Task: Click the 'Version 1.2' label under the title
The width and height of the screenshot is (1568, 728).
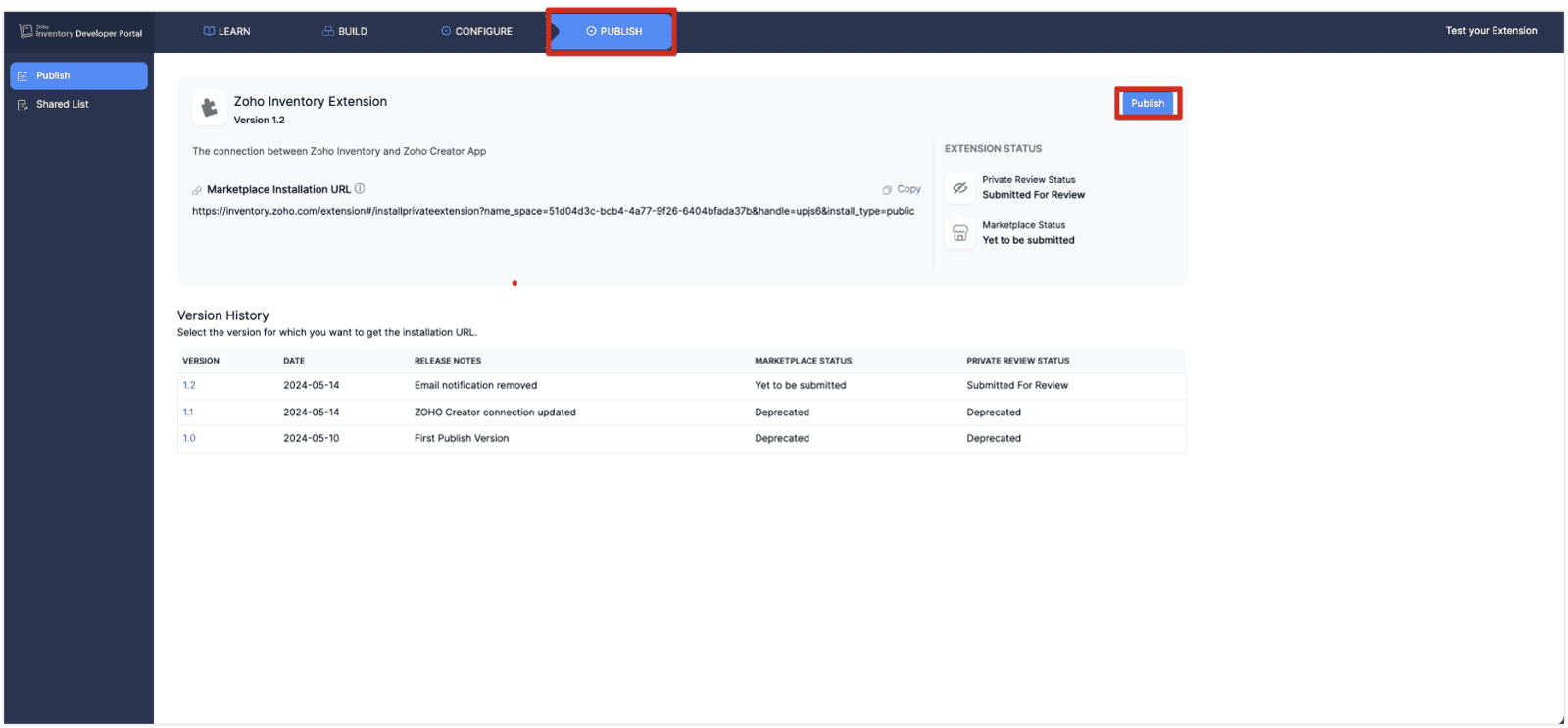Action: click(259, 120)
